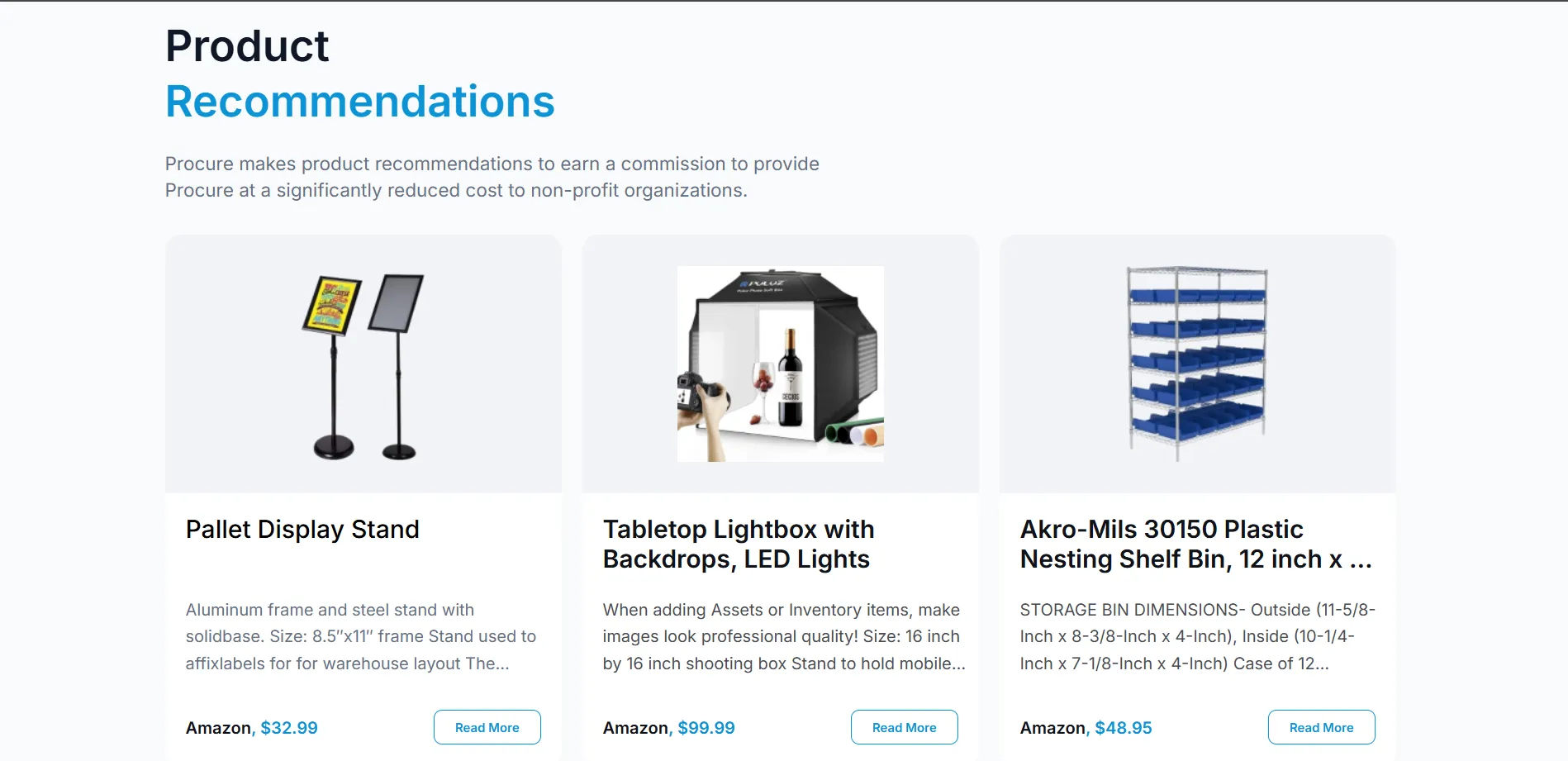
Task: Click the Pallet Display Stand title
Action: pyautogui.click(x=302, y=529)
